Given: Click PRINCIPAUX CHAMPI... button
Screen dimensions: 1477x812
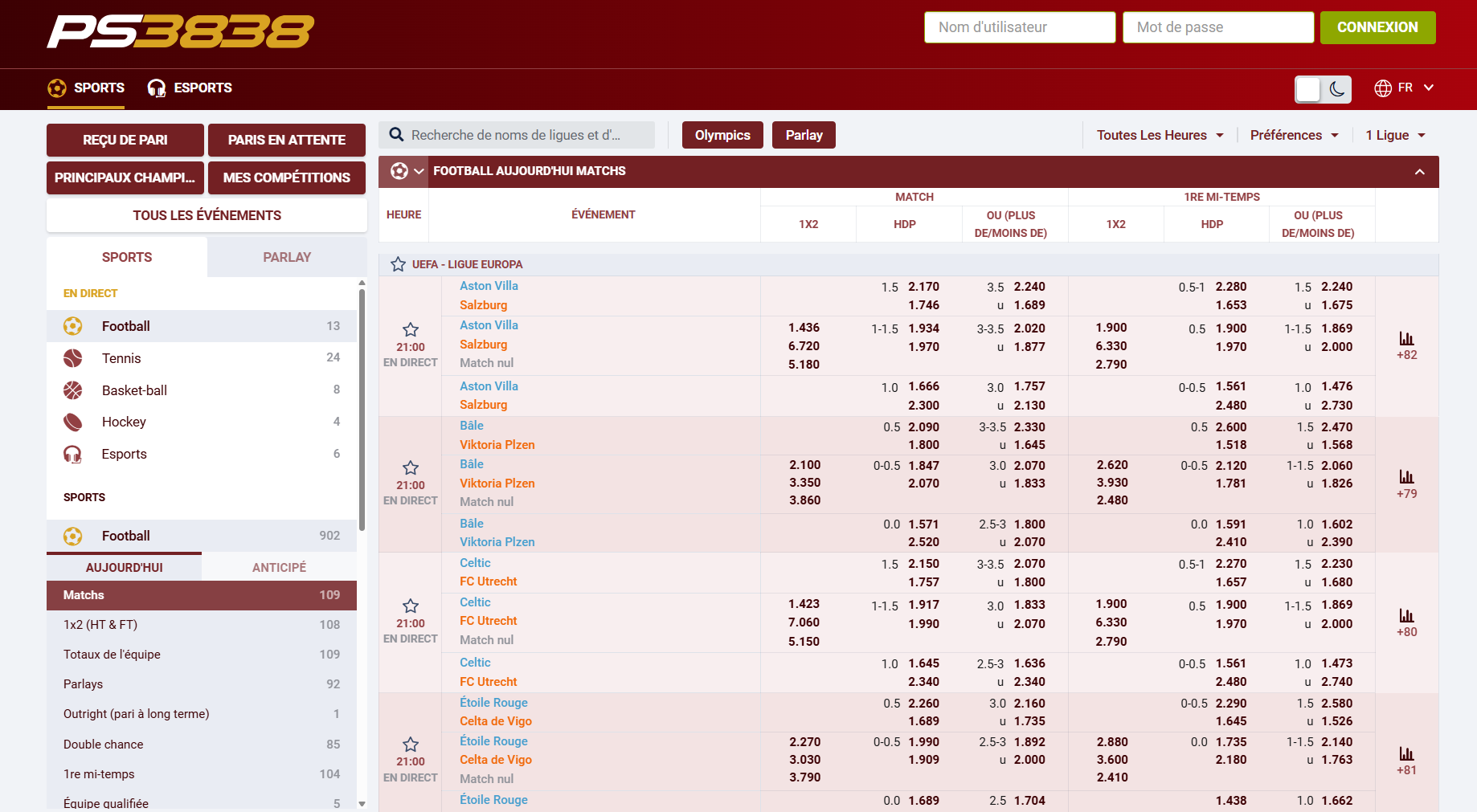Looking at the screenshot, I should (125, 177).
